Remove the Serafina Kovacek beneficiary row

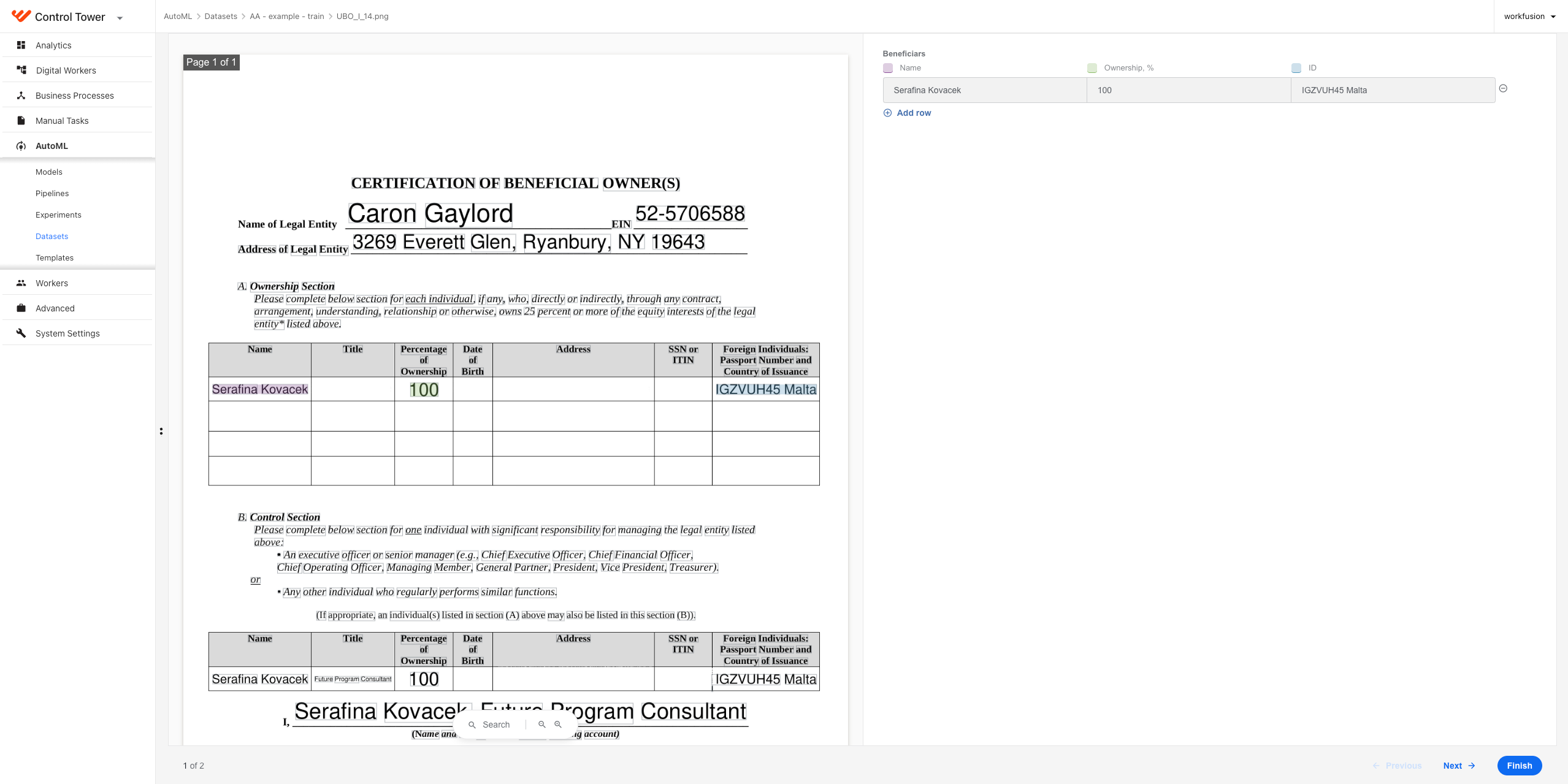point(1503,88)
